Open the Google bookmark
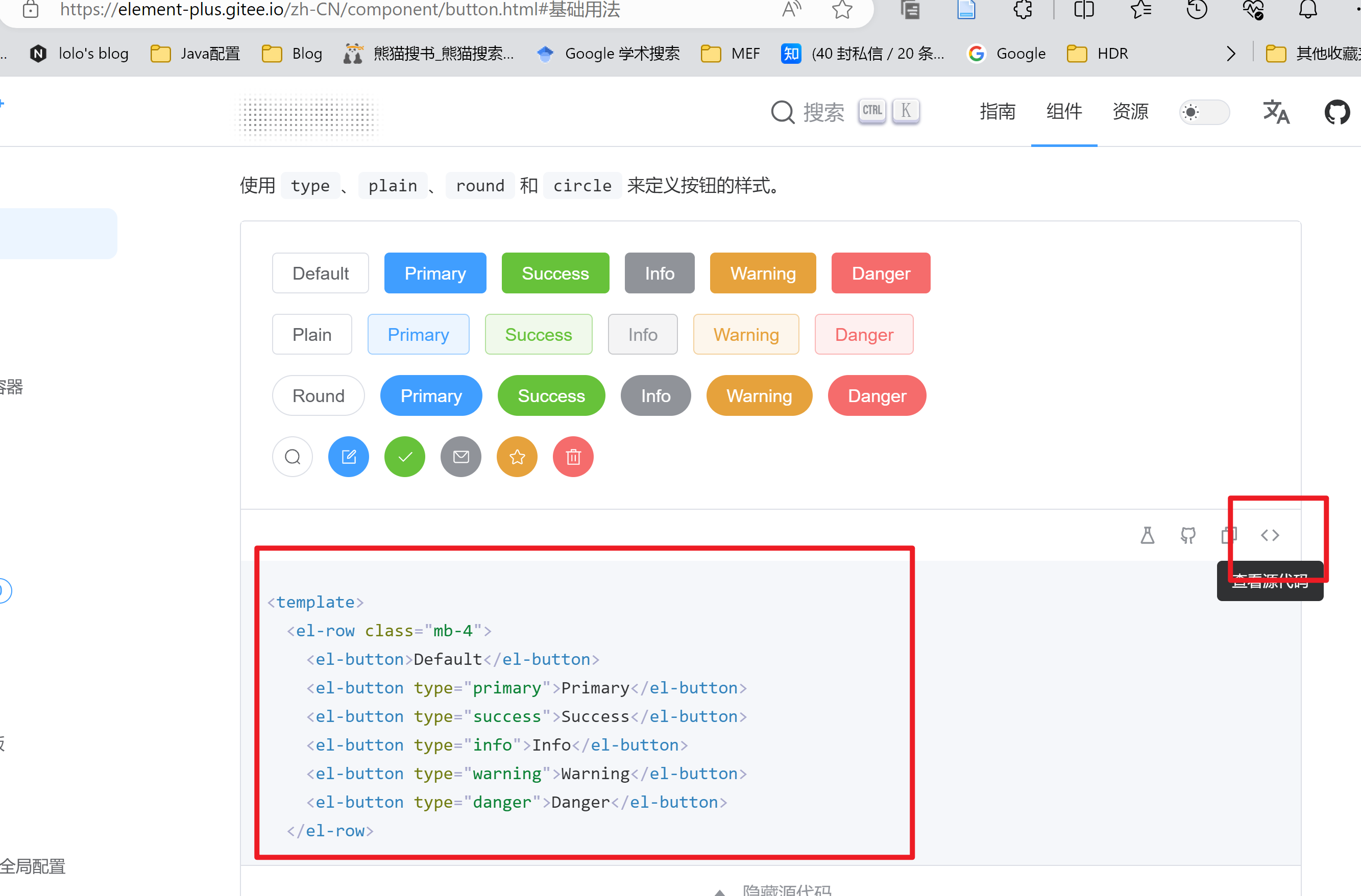Viewport: 1361px width, 896px height. click(x=1006, y=53)
